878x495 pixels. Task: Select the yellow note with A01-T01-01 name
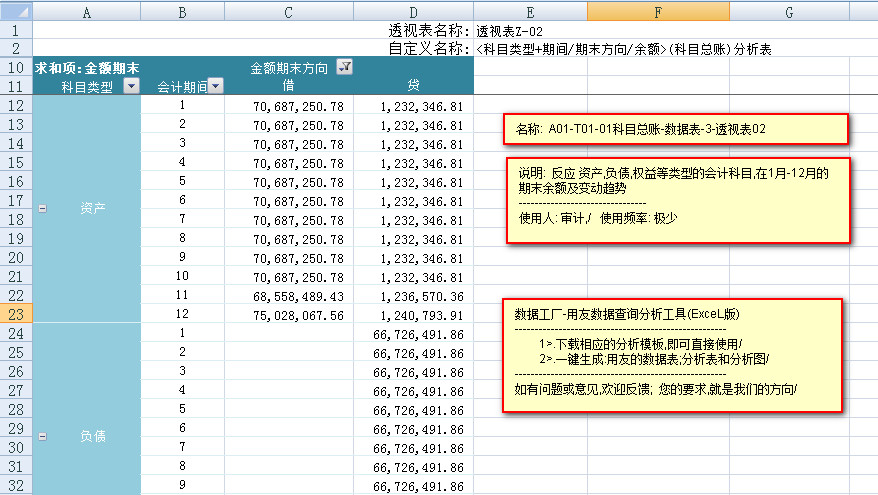(676, 129)
